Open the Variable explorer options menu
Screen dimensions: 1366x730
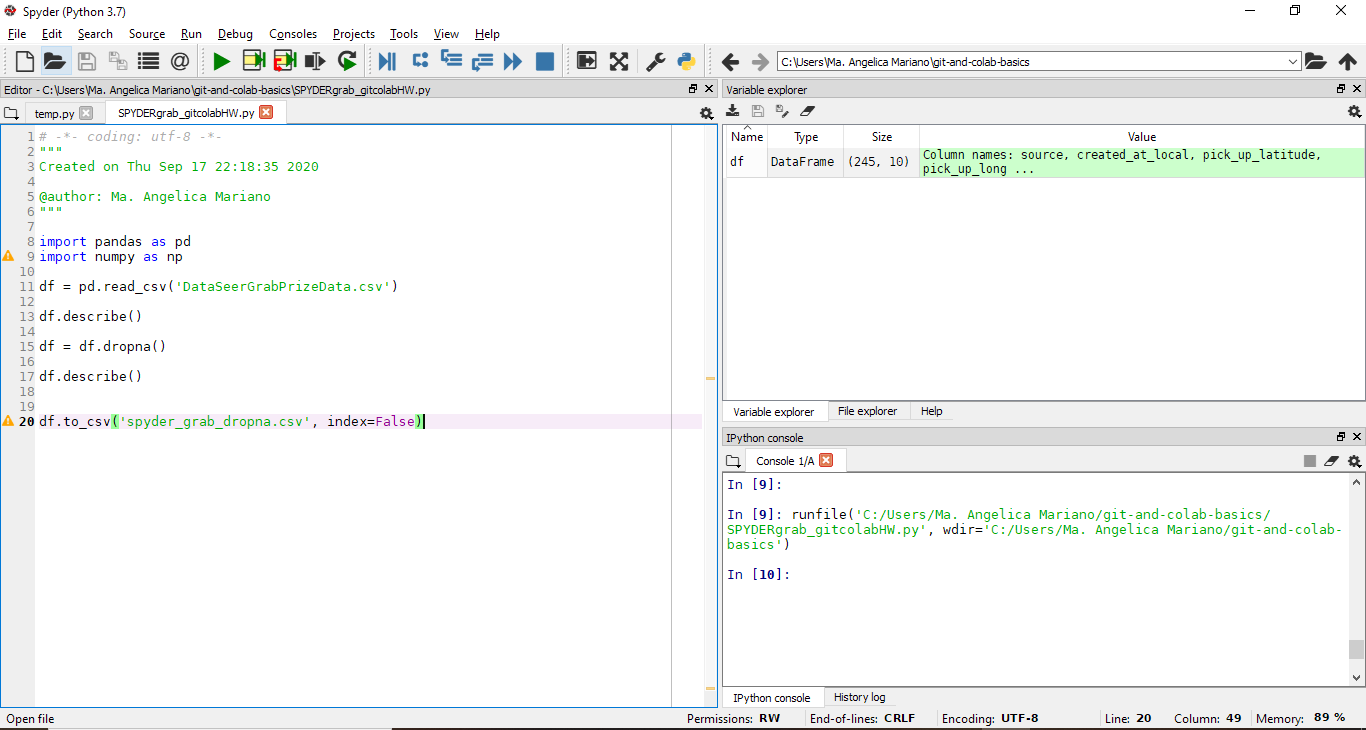(1354, 111)
